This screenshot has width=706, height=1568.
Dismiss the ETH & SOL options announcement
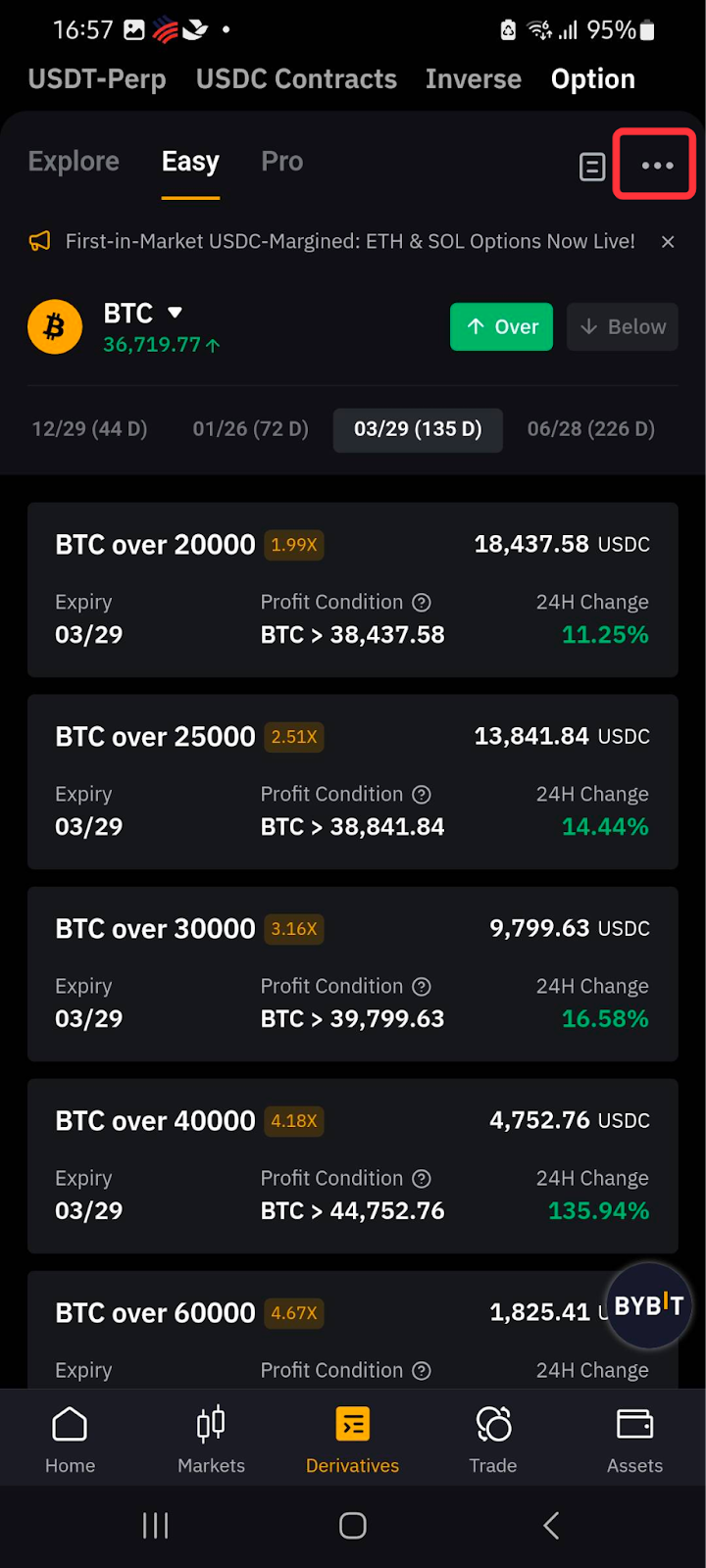point(668,242)
